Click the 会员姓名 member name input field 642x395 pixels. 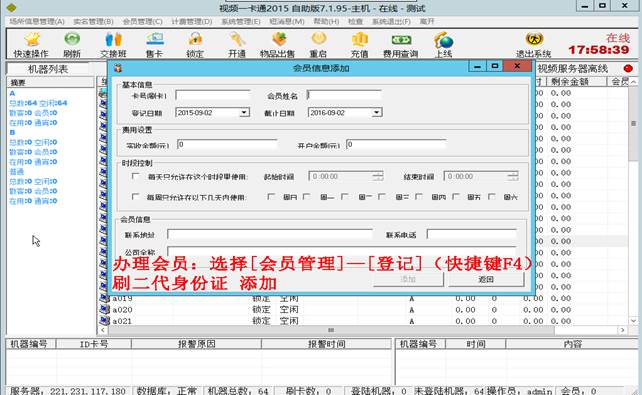pyautogui.click(x=344, y=95)
